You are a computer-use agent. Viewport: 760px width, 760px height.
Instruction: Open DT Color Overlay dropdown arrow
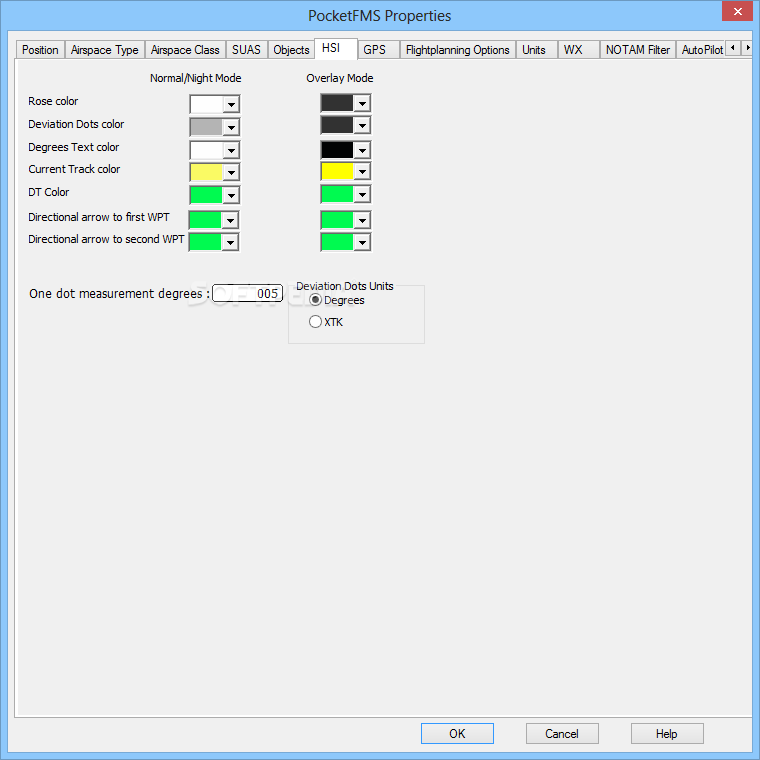click(x=362, y=194)
